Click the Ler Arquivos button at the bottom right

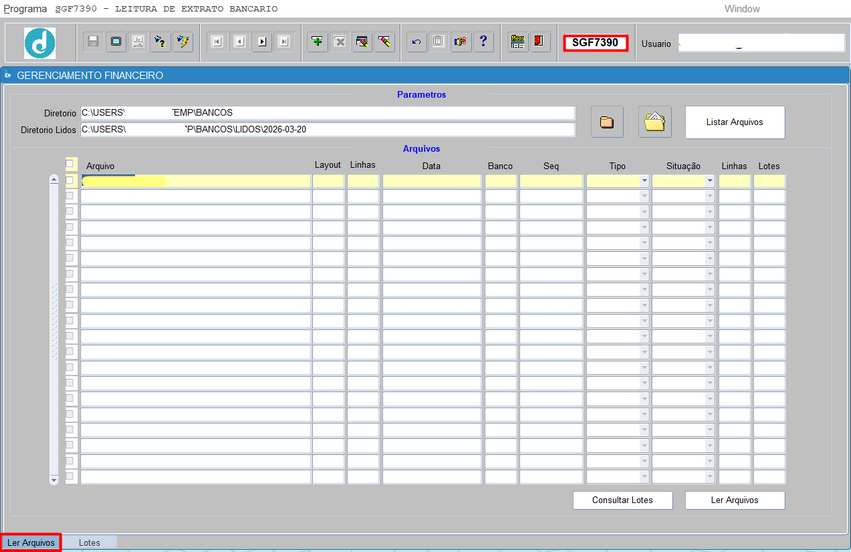735,500
